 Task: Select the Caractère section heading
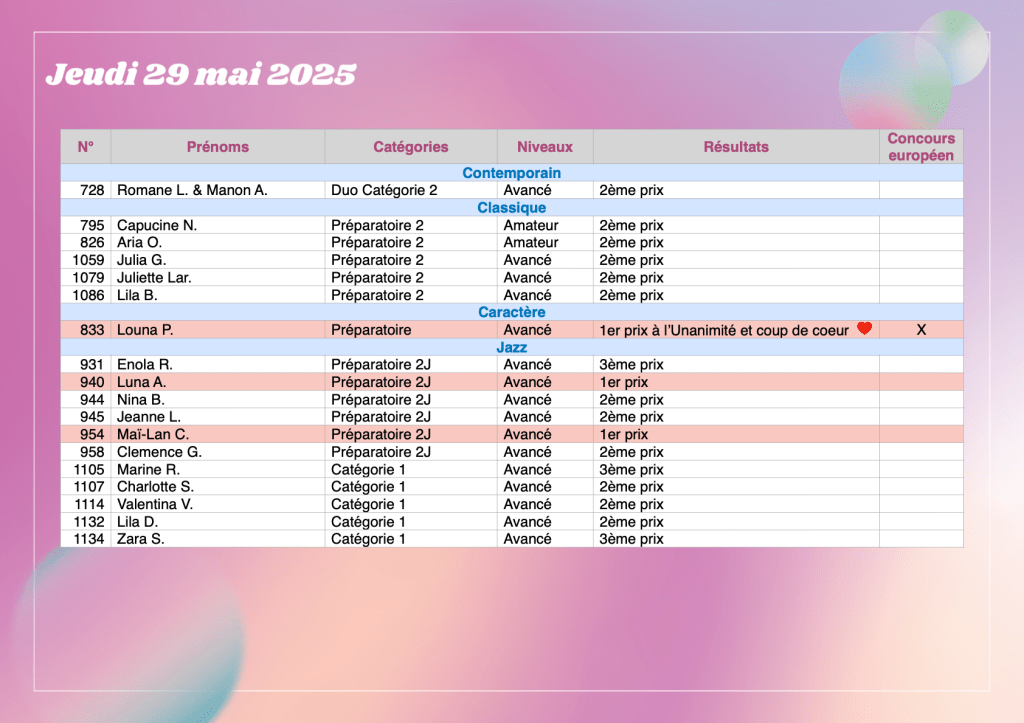511,312
